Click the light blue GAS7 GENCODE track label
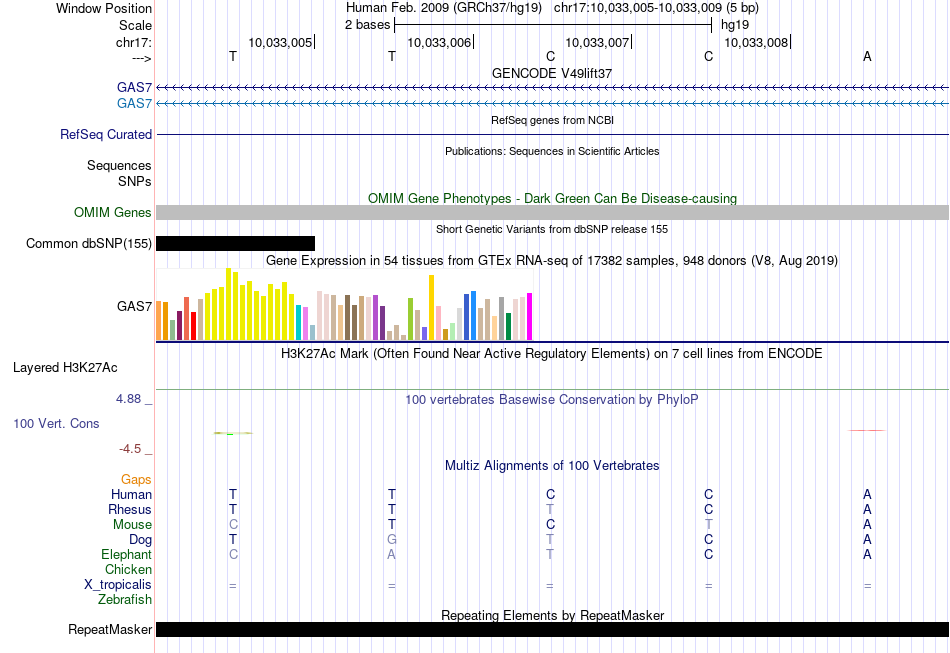950x653 pixels. coord(134,103)
